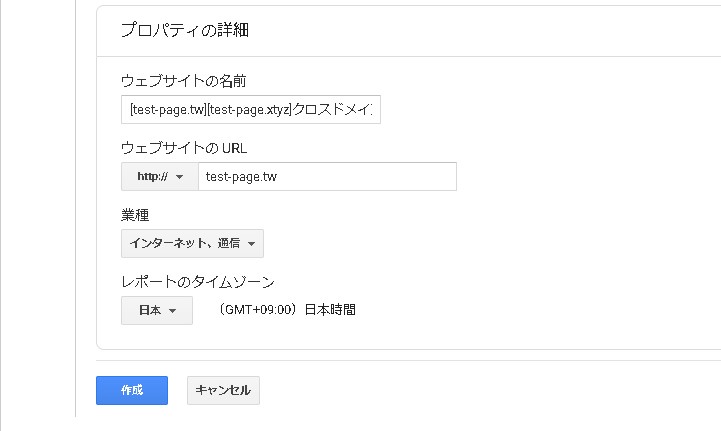
Task: Click the レポートのタイムゾーン label
Action: pyautogui.click(x=197, y=282)
